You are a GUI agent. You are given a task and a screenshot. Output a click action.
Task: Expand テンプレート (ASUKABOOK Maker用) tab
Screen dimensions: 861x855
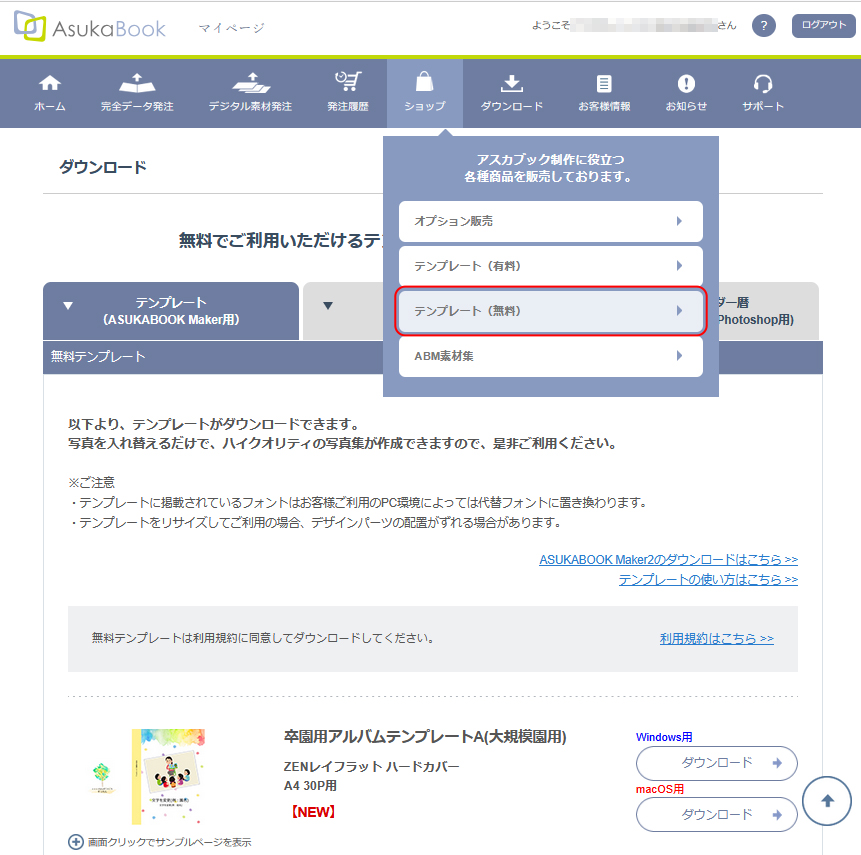(x=170, y=311)
